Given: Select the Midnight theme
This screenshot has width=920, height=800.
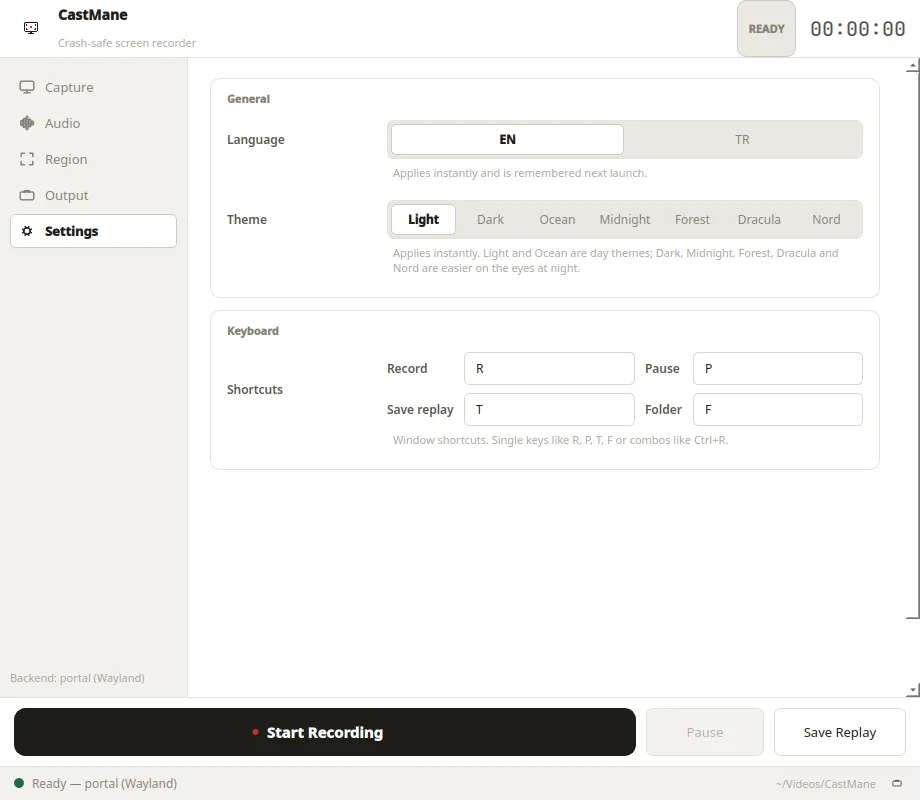Looking at the screenshot, I should (x=624, y=220).
